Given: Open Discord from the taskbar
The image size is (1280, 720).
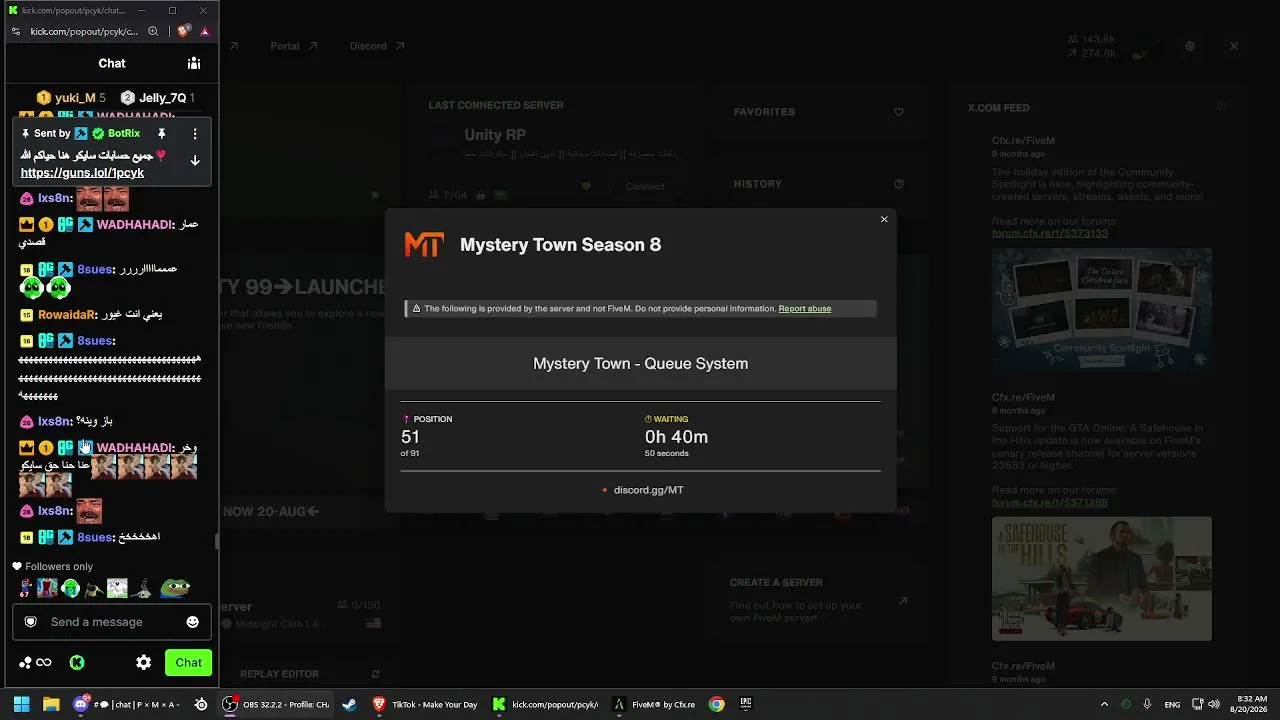Looking at the screenshot, I should pyautogui.click(x=81, y=704).
